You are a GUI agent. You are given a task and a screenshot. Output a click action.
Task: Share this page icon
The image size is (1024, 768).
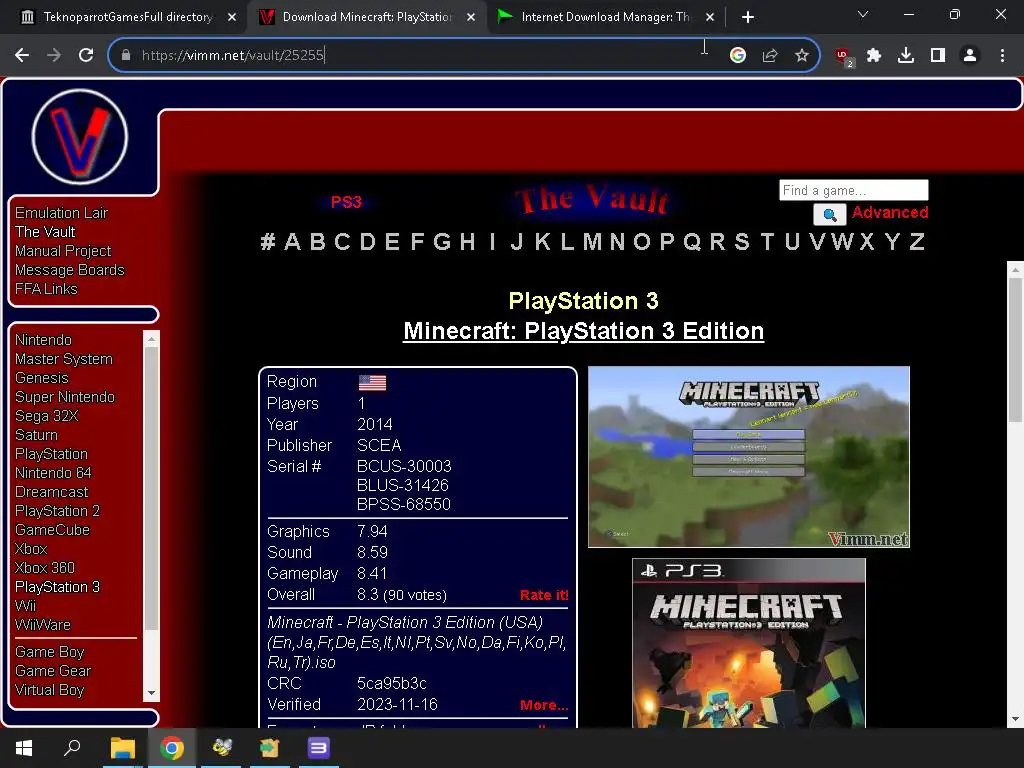click(770, 56)
